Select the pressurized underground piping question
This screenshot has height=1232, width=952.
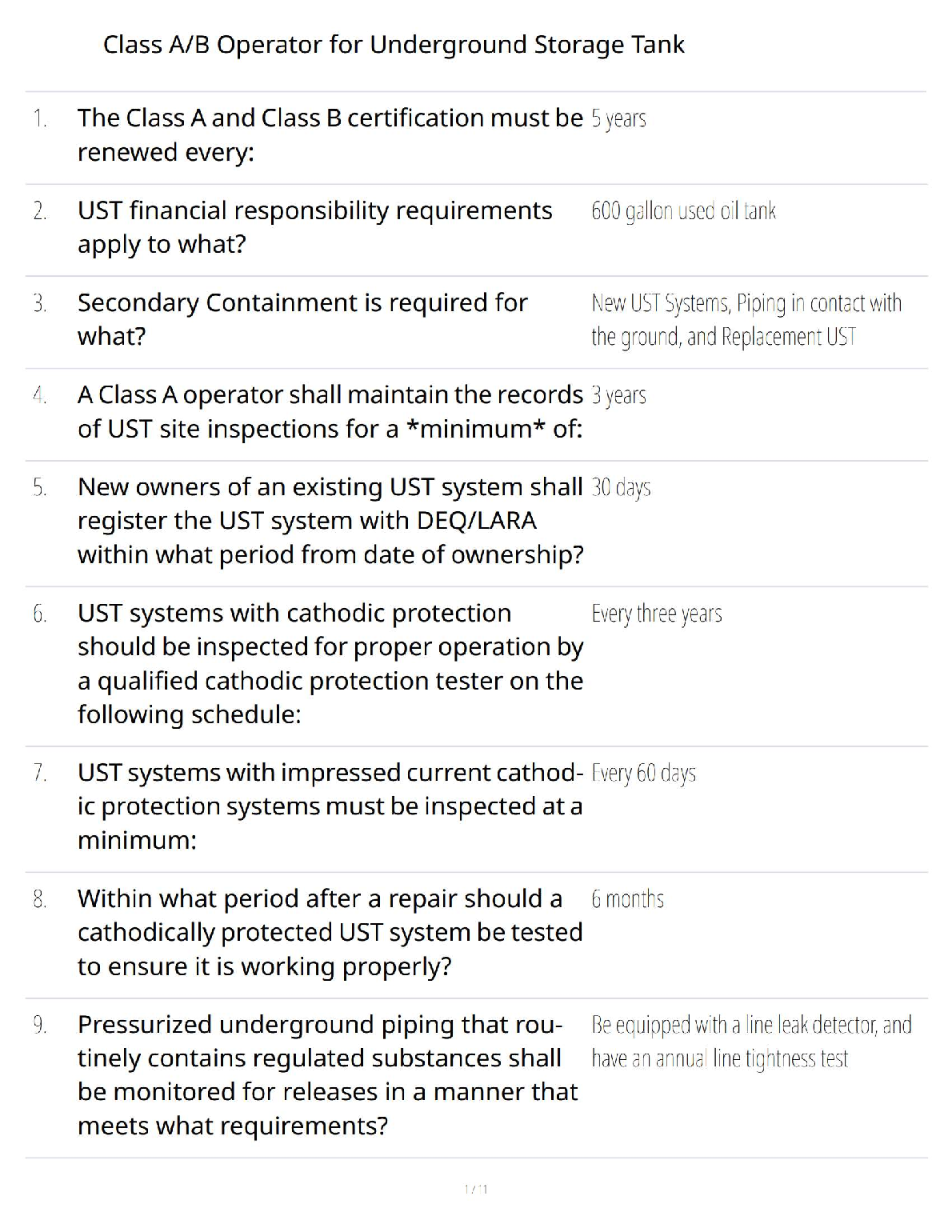coord(326,1074)
